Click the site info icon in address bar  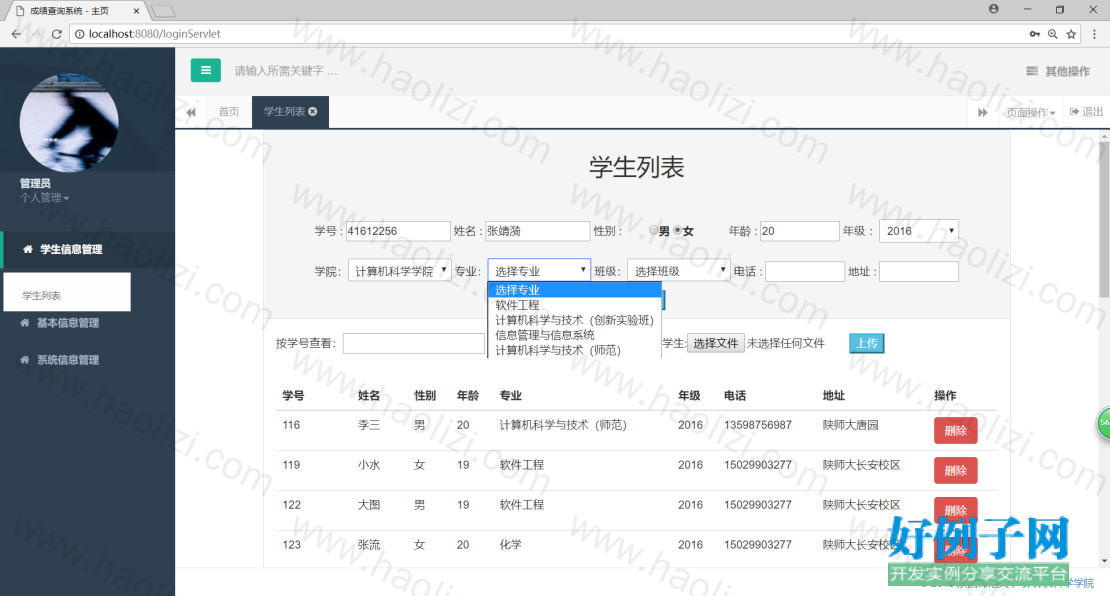79,34
